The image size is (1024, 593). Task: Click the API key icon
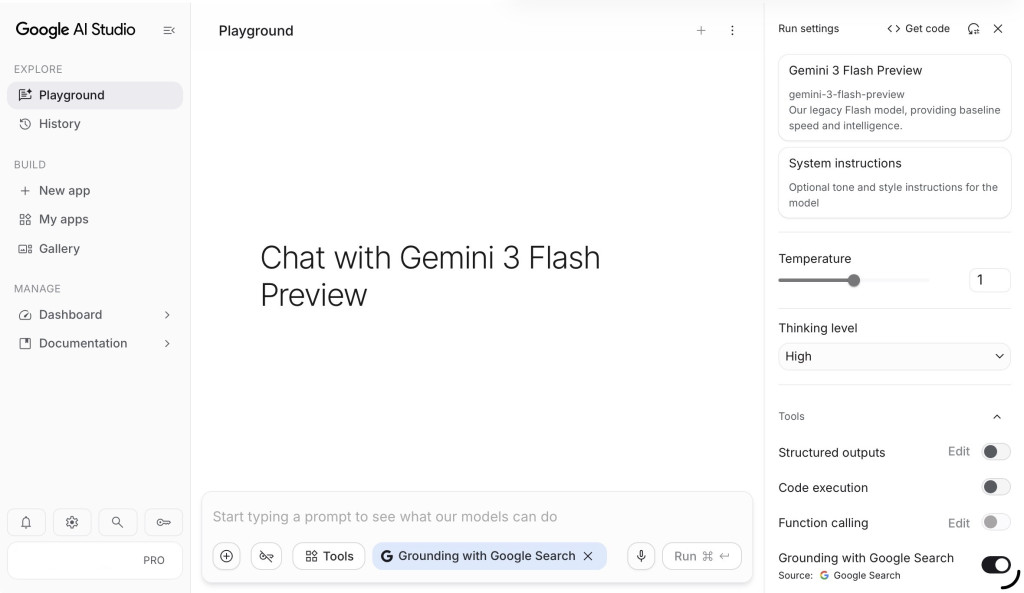(163, 522)
